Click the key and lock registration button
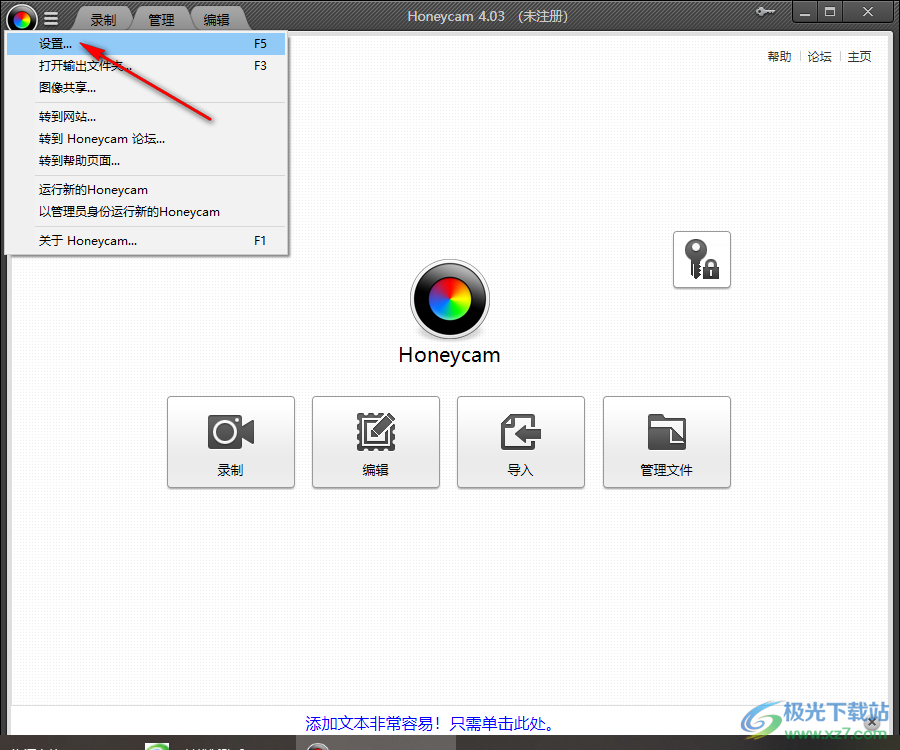Screen dimensions: 900x750 click(701, 259)
